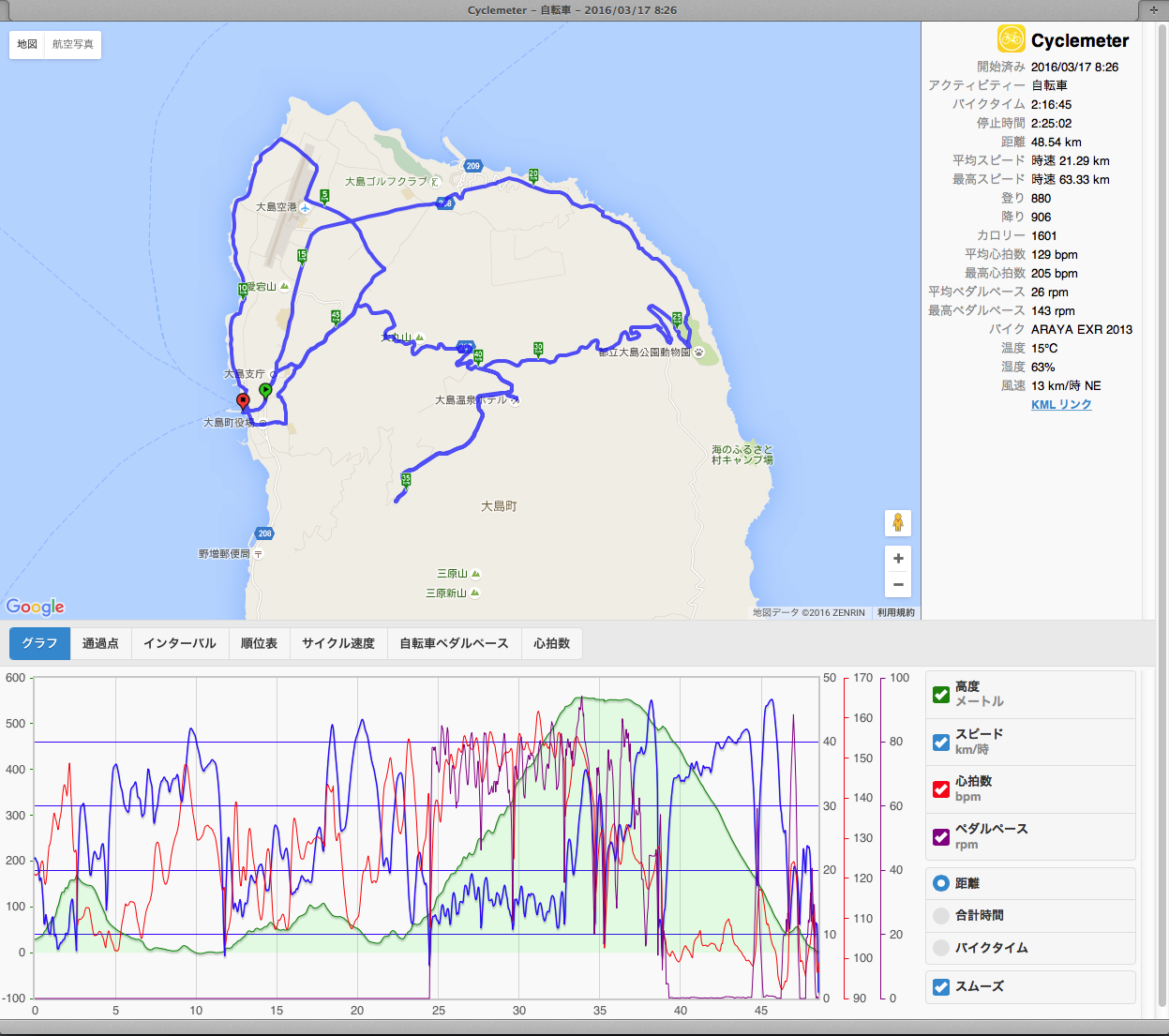Click the 大島町役場 label on map
The width and height of the screenshot is (1169, 1036).
click(x=229, y=423)
